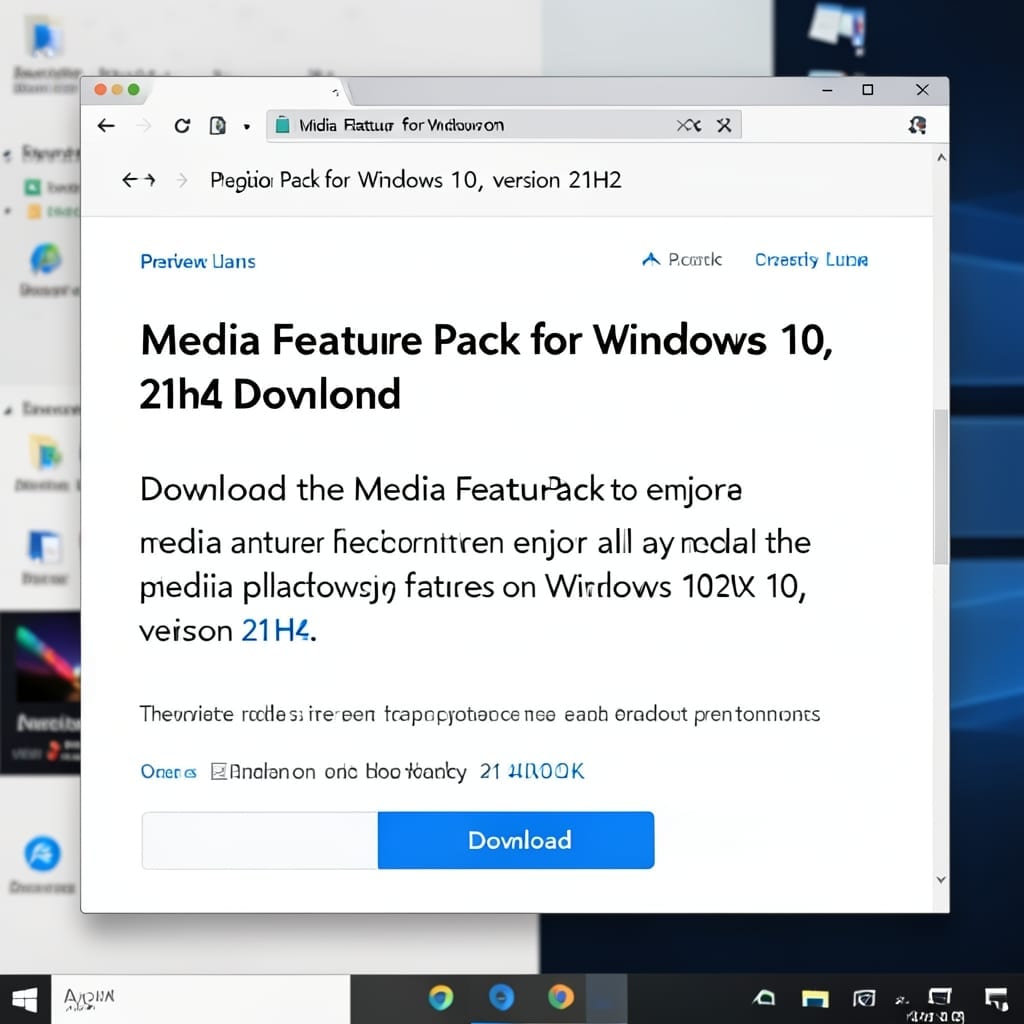
Task: Click the address bar showing Media Feature text
Action: tap(504, 125)
